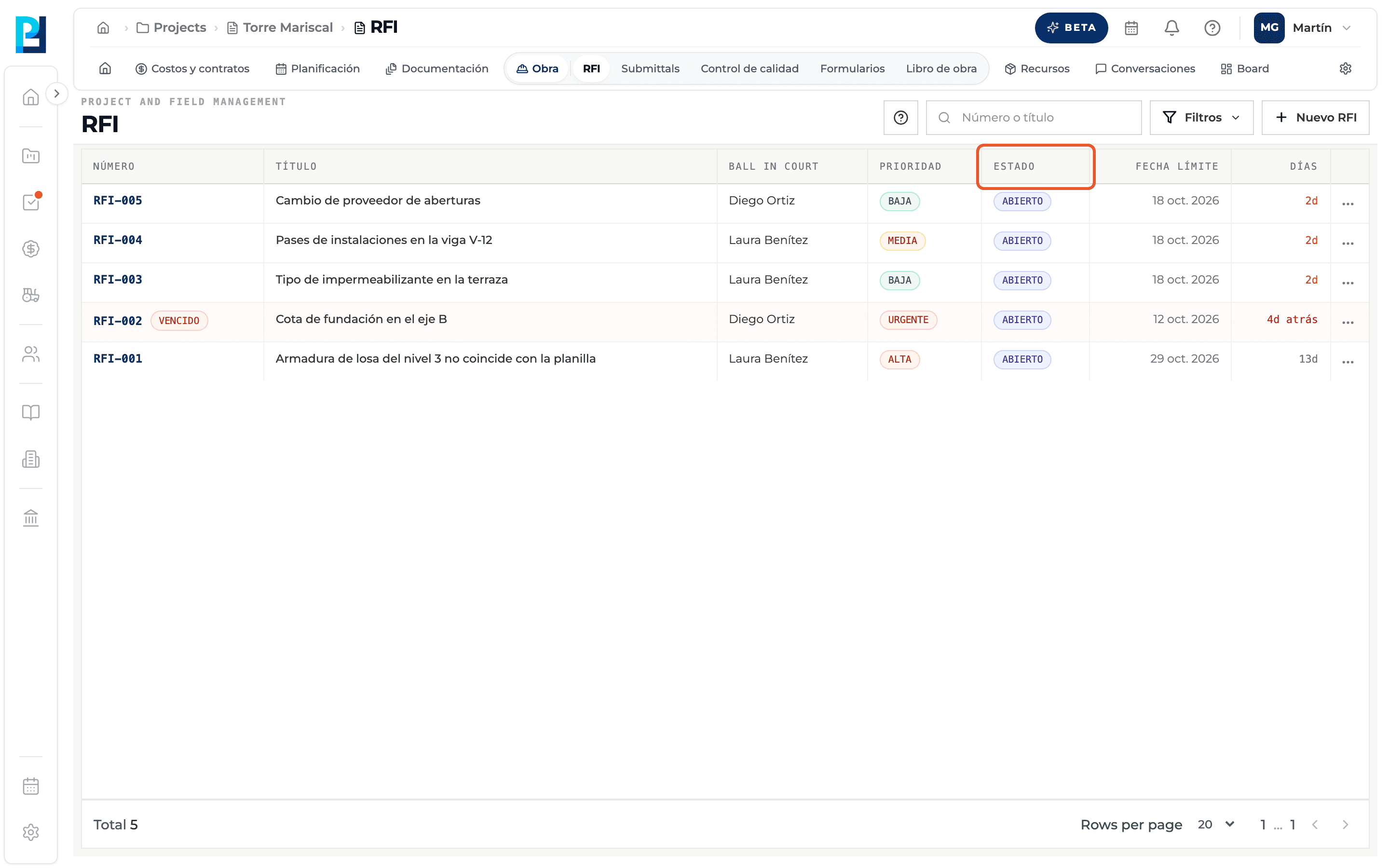Open row actions menu for RFI-005
This screenshot has width=1389, height=868.
click(x=1348, y=204)
